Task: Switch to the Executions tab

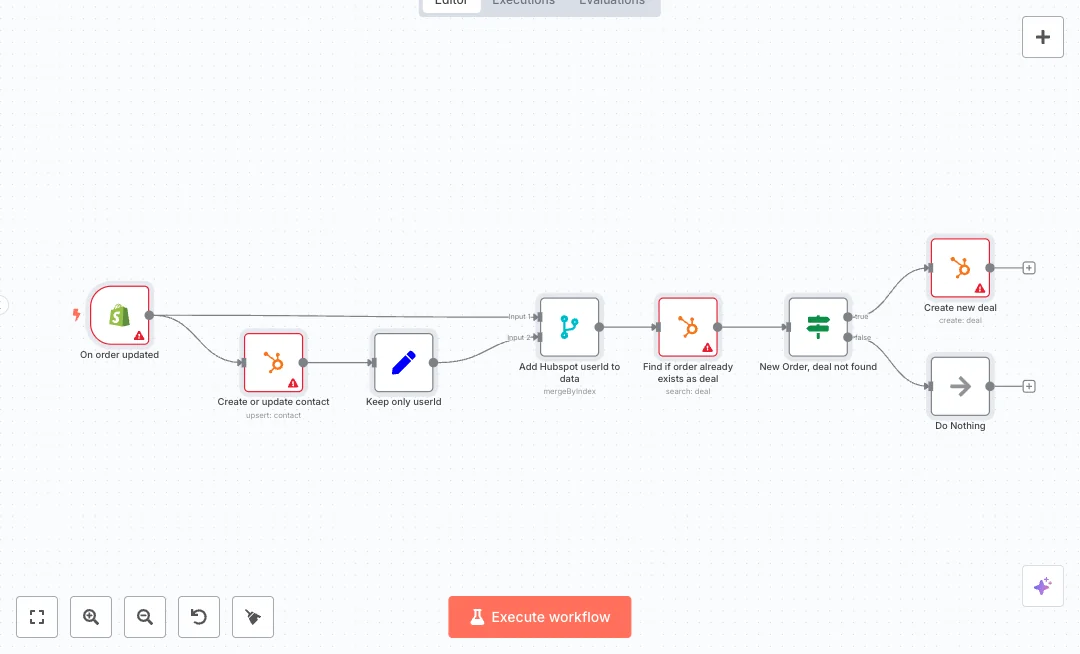Action: (x=523, y=3)
